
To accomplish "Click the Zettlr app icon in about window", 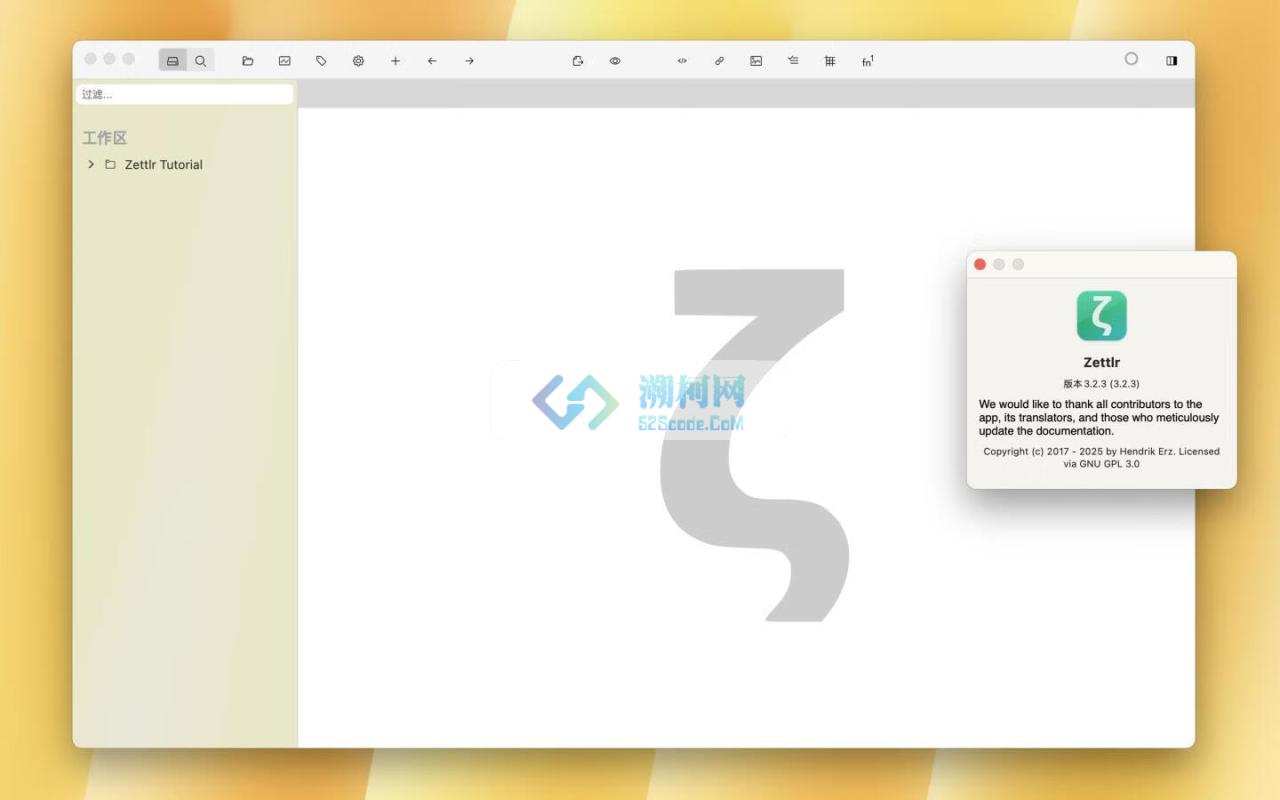I will click(1102, 316).
